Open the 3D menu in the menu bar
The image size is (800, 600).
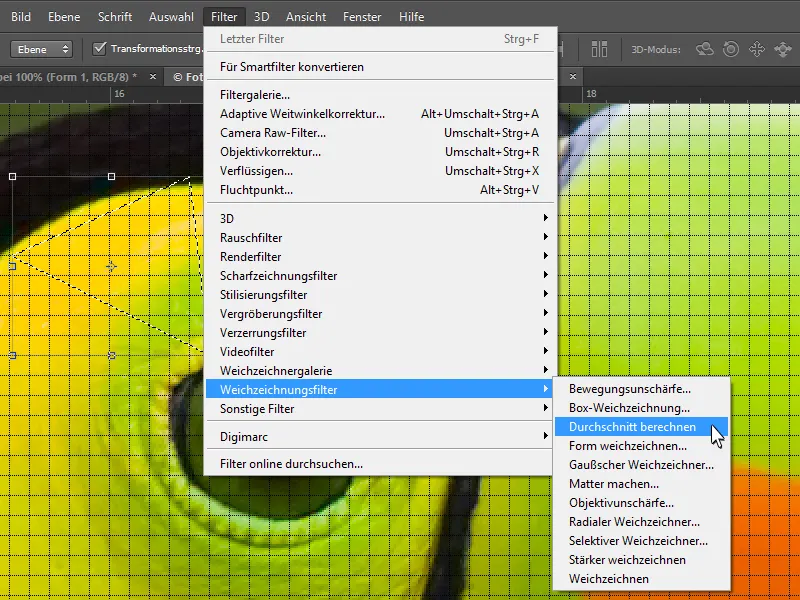pos(261,17)
